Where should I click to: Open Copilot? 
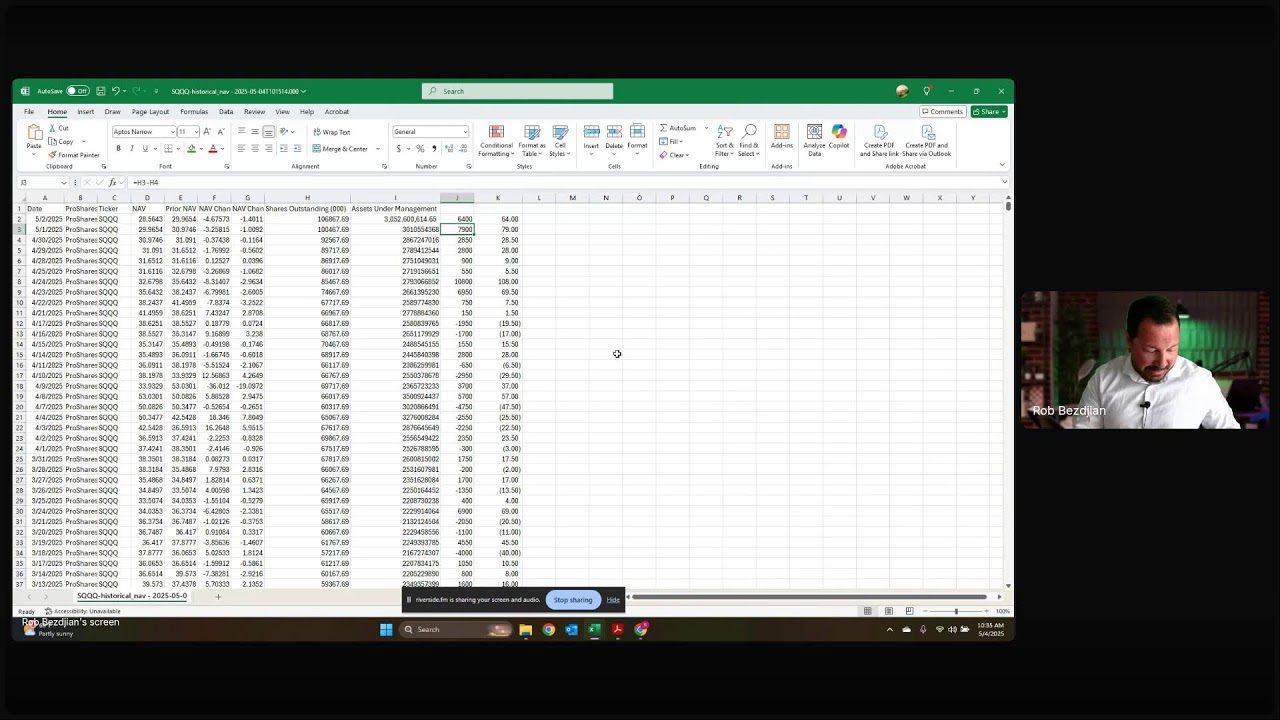[x=839, y=137]
